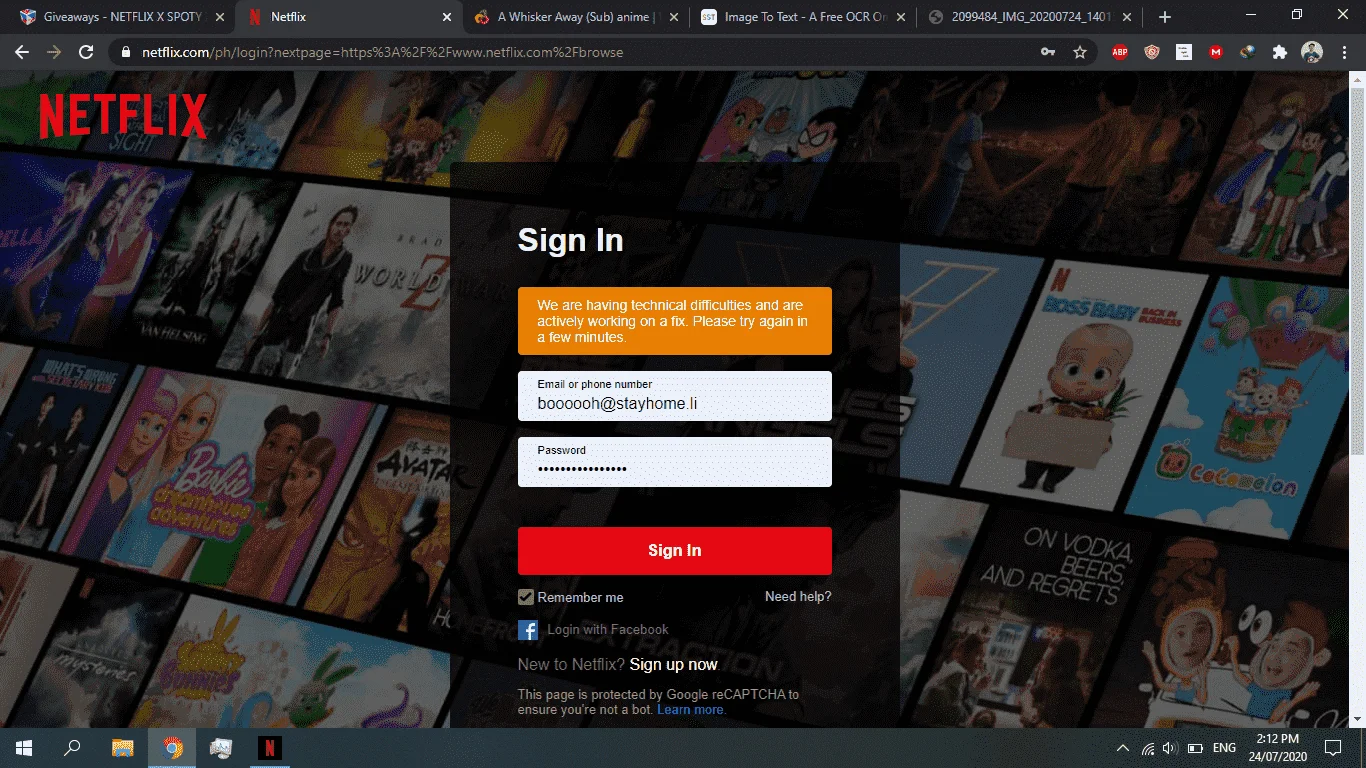Click the Facebook logo icon
Screen dimensions: 1366x768
(528, 630)
